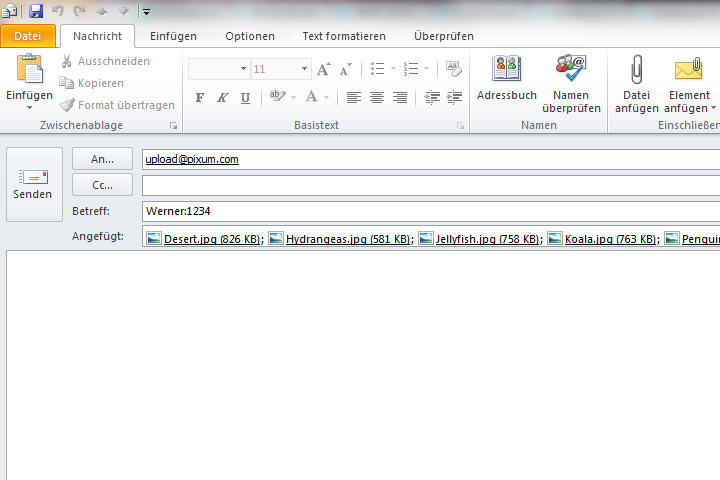Open Zwischenablage dialog launcher
Image resolution: width=720 pixels, height=480 pixels.
[x=173, y=125]
